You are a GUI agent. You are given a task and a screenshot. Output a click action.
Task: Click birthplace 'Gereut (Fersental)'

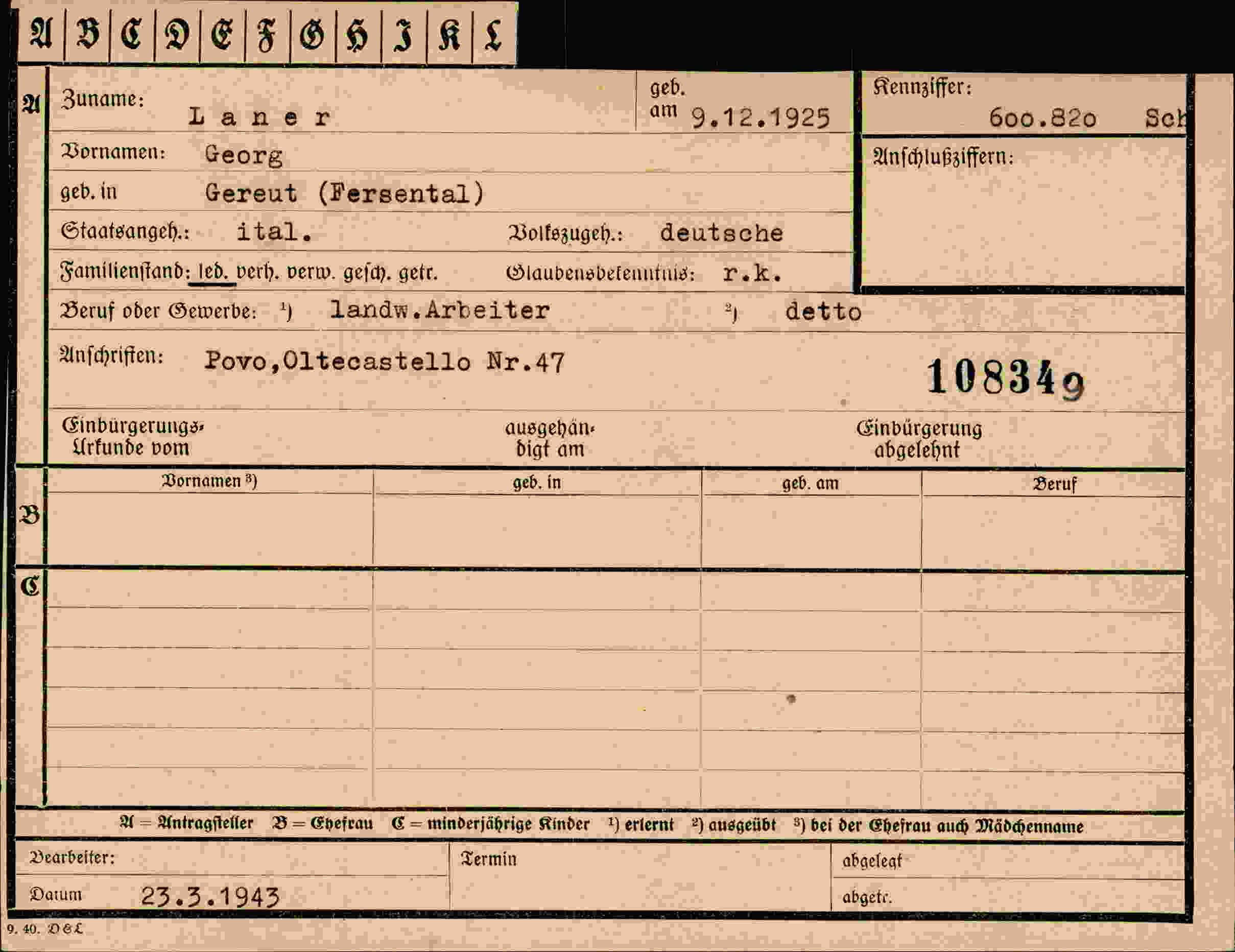[345, 194]
